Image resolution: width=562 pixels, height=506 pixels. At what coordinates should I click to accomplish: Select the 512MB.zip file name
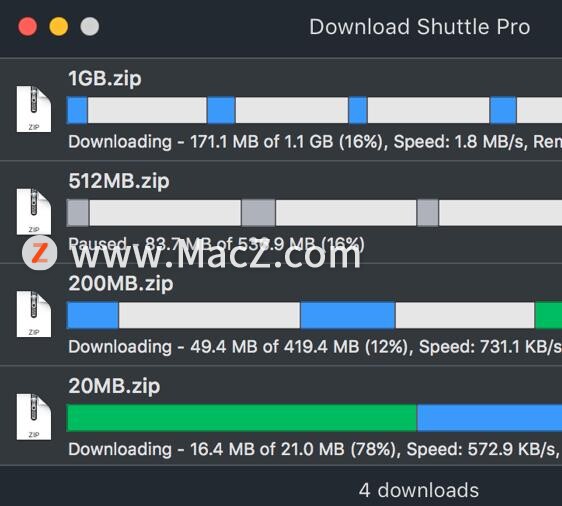(x=119, y=181)
